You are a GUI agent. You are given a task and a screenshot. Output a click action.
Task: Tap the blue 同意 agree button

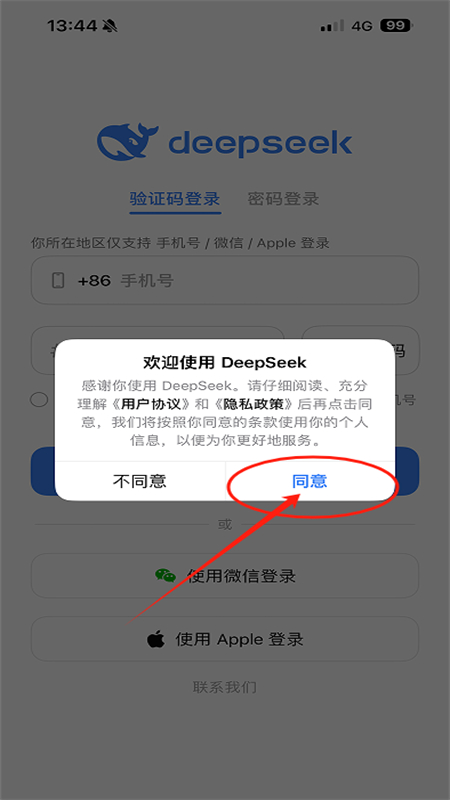310,481
